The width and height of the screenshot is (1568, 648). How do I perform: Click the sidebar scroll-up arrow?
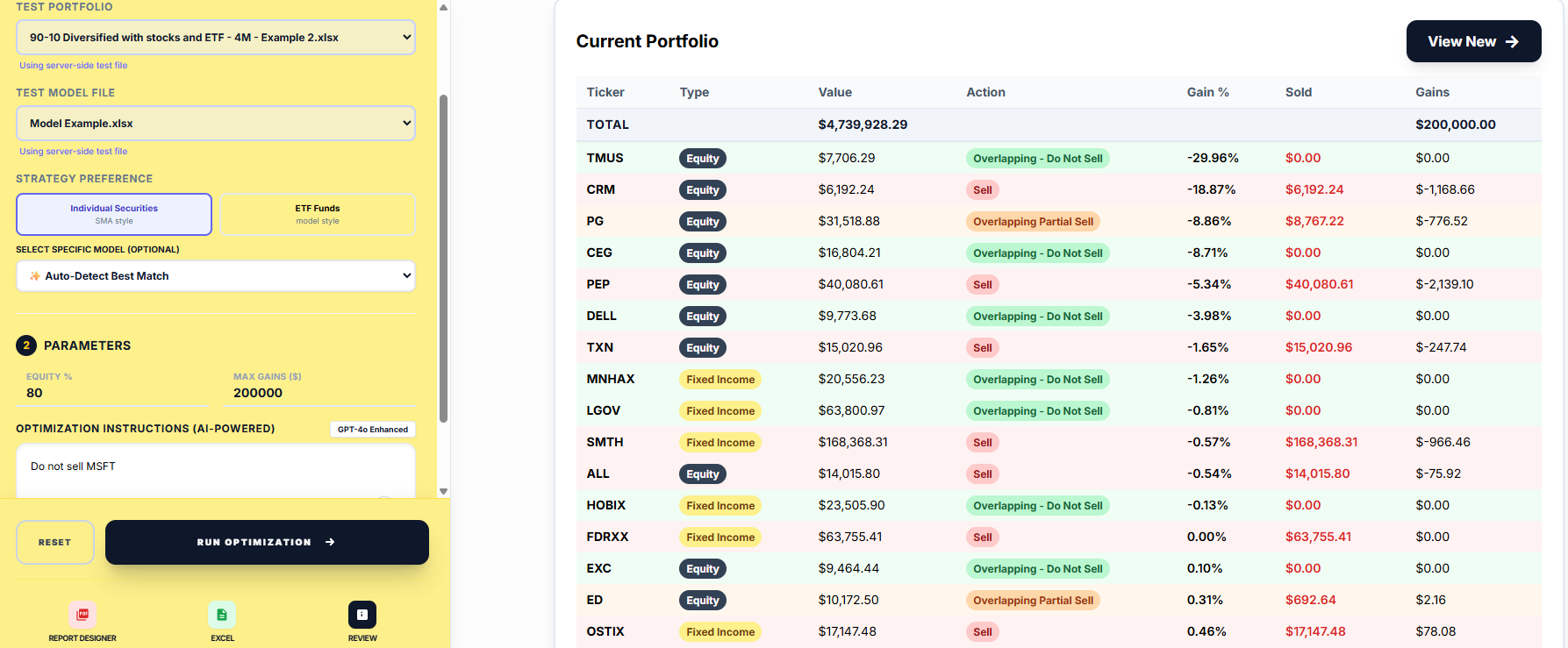click(x=443, y=7)
